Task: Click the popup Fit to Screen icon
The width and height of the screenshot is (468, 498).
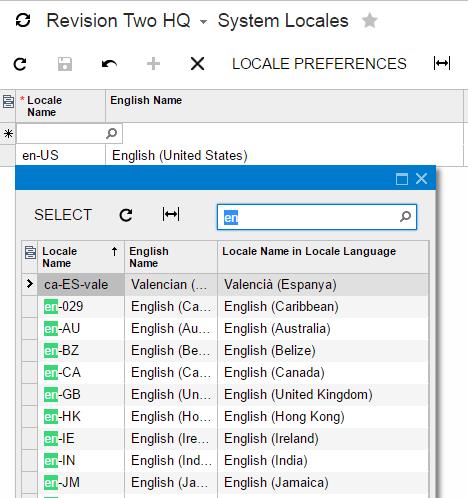Action: [x=171, y=214]
